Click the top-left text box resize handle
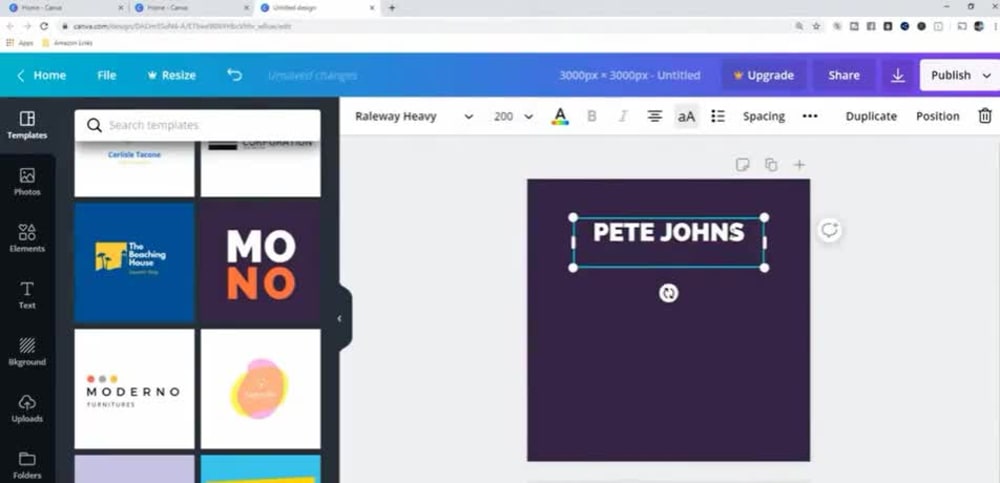Screen dimensions: 1000x483 tap(573, 218)
